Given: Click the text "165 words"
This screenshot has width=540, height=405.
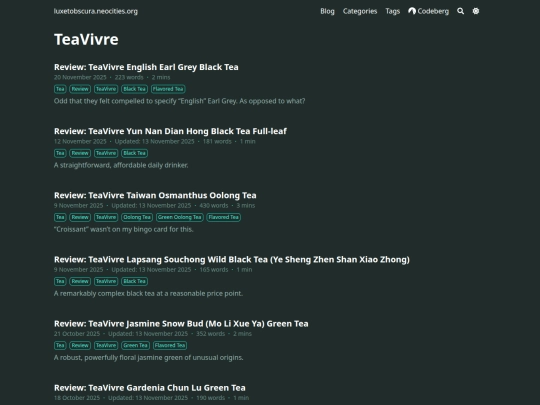Looking at the screenshot, I should 214,270.
